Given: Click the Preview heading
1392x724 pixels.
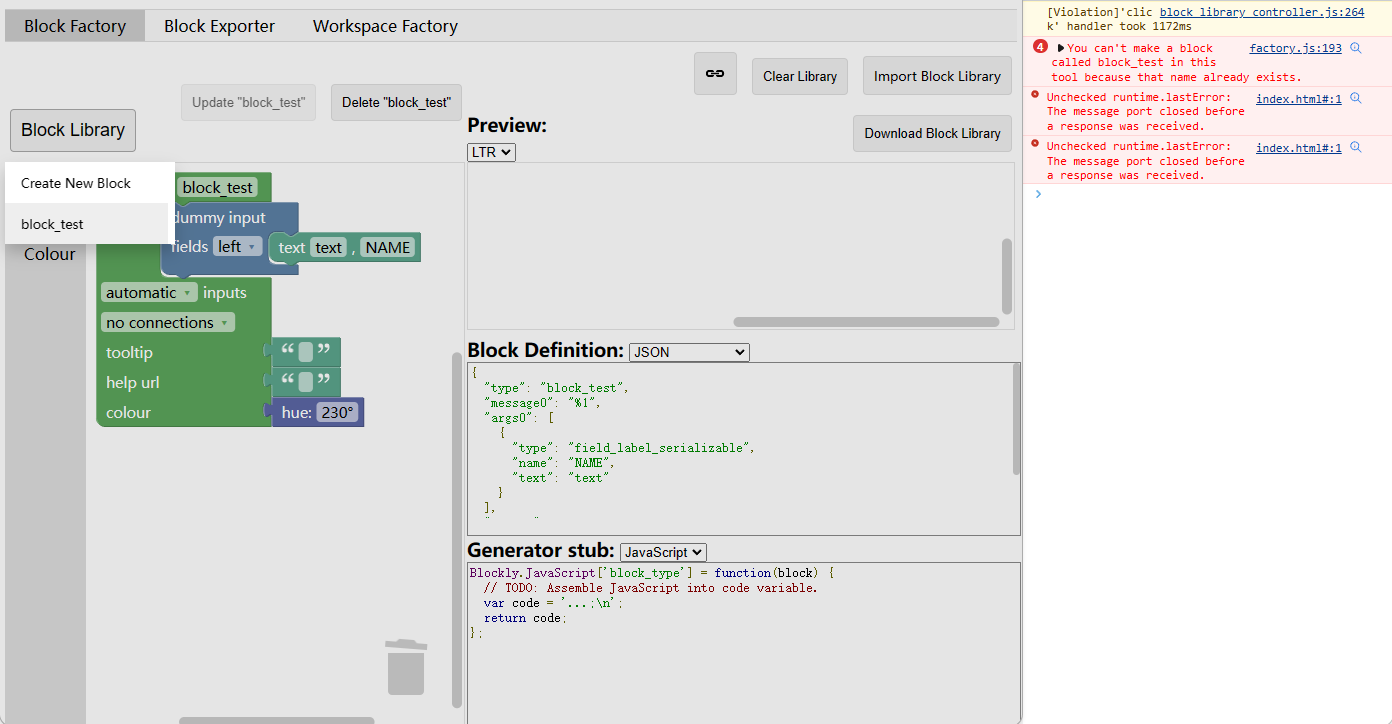Looking at the screenshot, I should (x=507, y=126).
